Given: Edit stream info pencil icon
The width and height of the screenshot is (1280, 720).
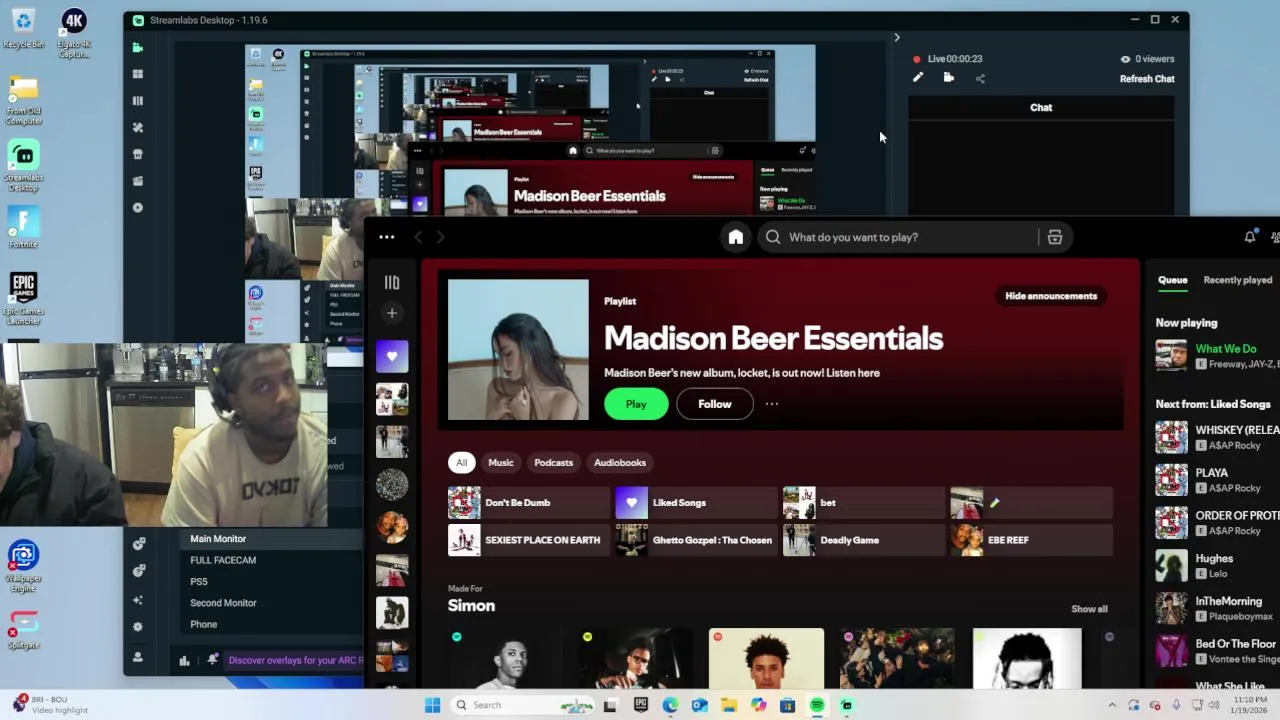Looking at the screenshot, I should (x=918, y=78).
